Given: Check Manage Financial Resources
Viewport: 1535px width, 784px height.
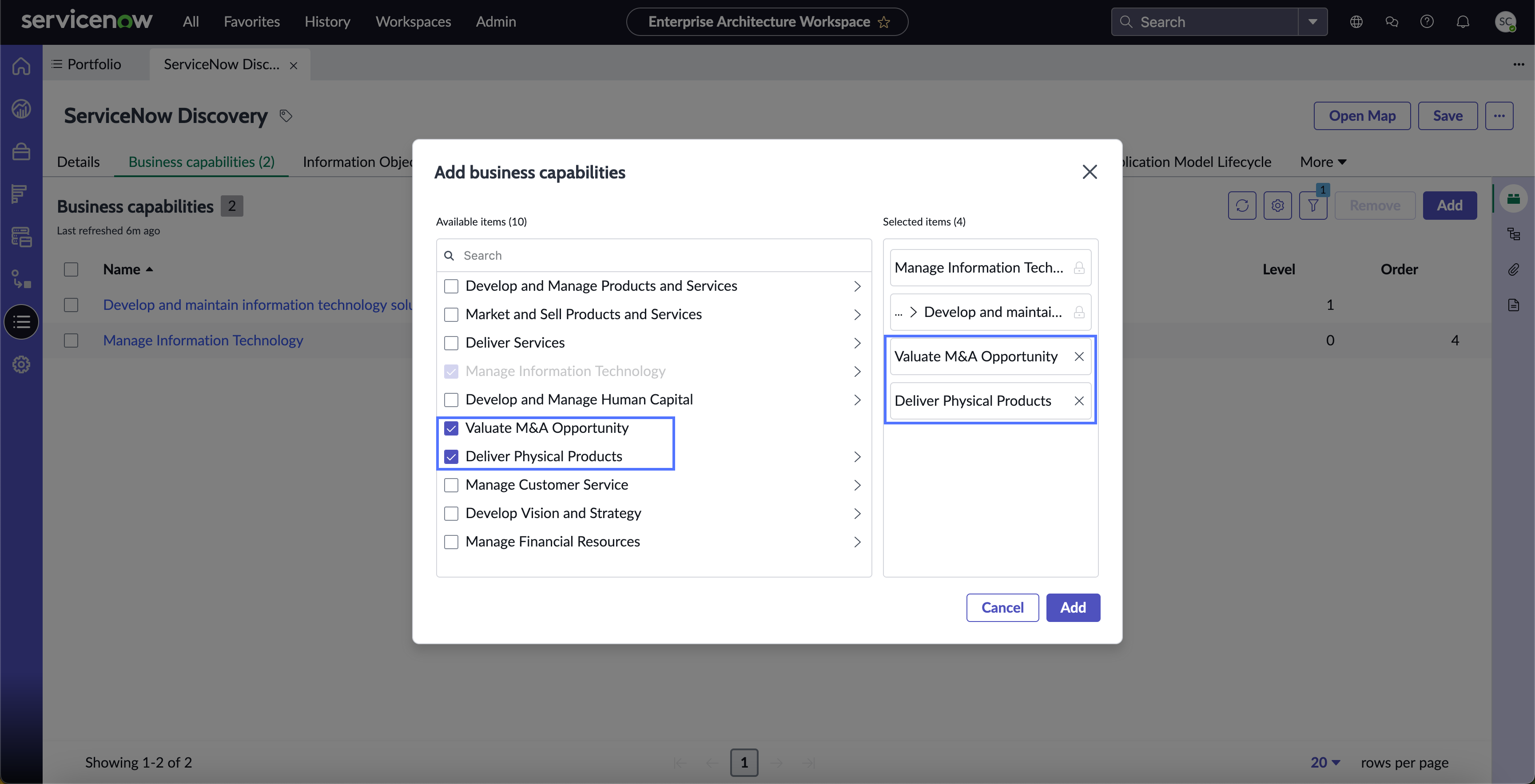Looking at the screenshot, I should [x=451, y=542].
